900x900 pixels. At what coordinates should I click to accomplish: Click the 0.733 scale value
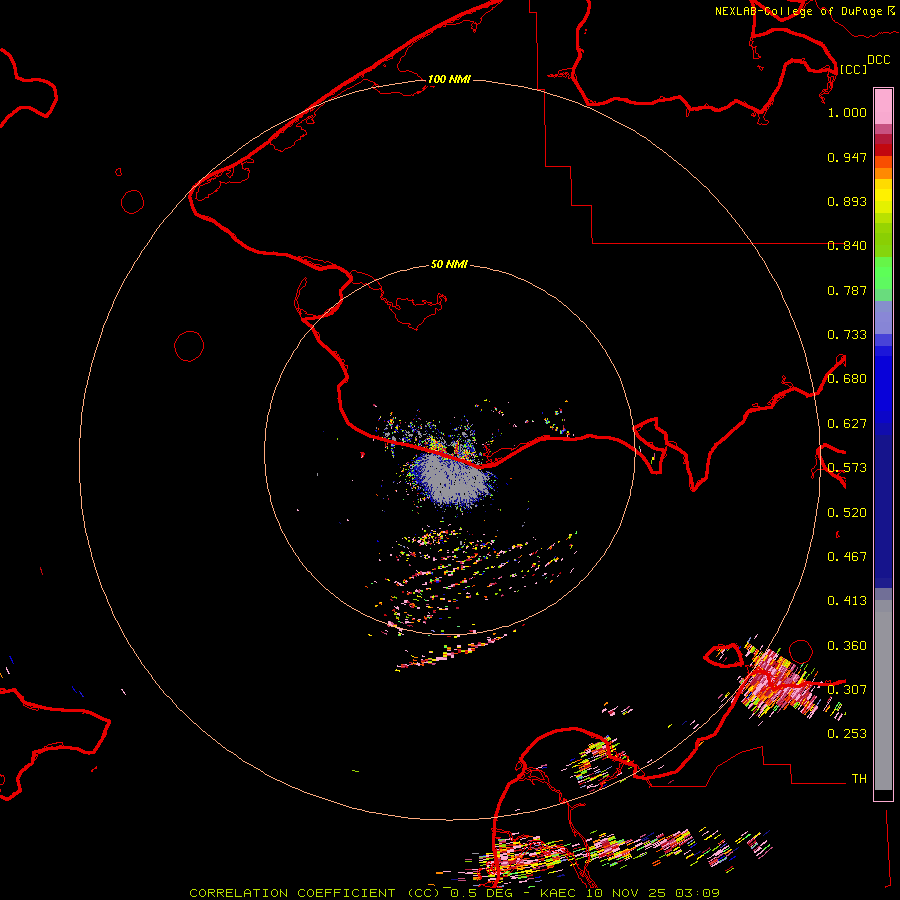coord(847,335)
